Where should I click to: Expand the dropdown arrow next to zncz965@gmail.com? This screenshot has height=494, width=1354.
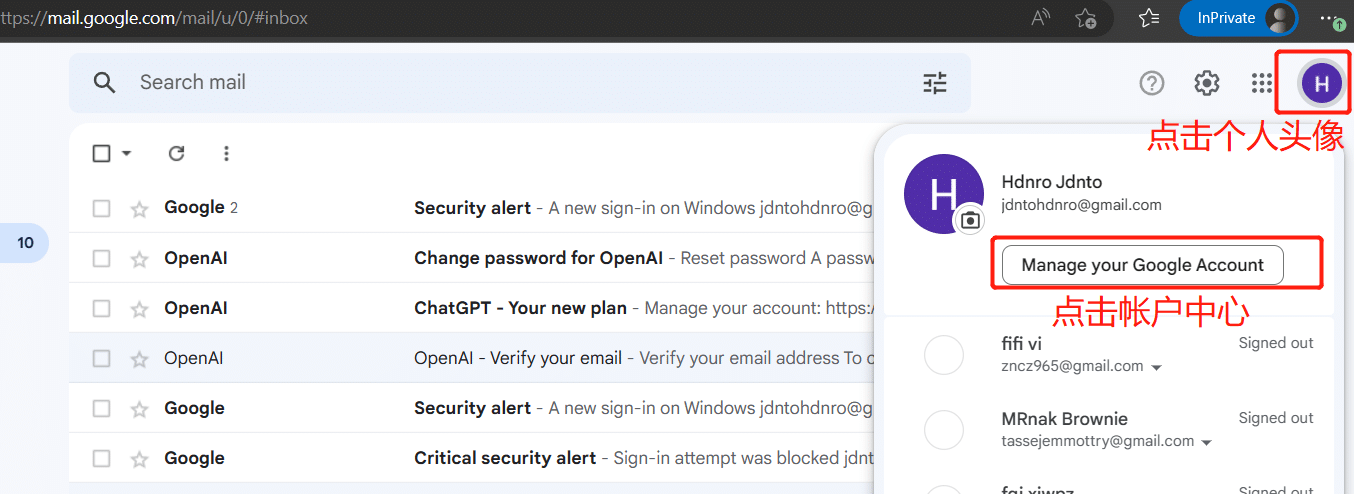(x=1157, y=368)
